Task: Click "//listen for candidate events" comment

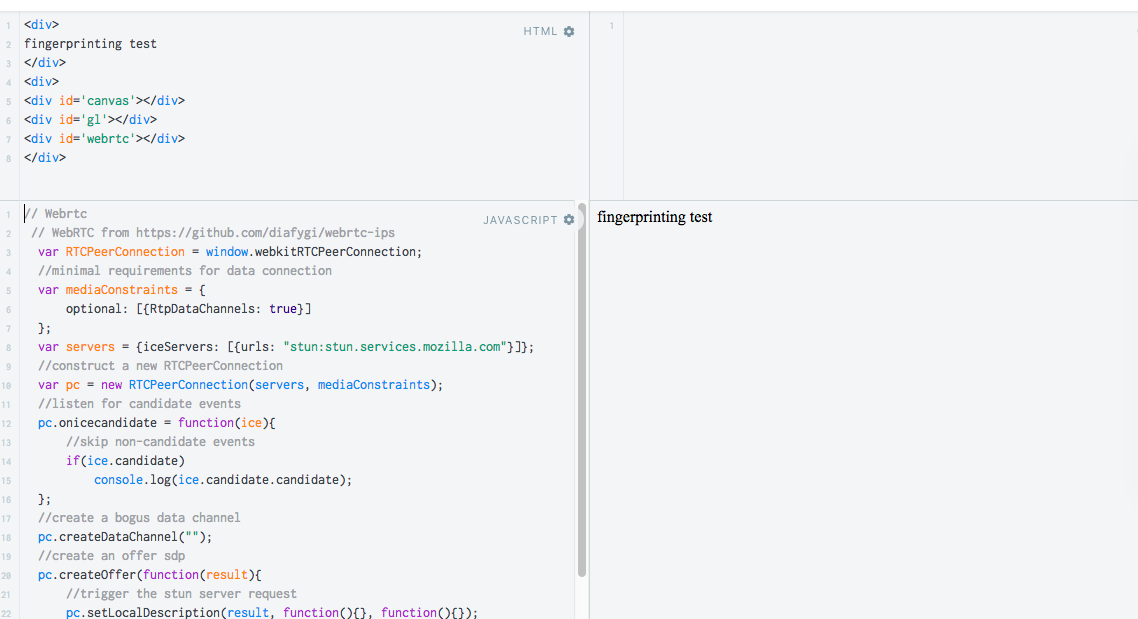Action: click(139, 403)
